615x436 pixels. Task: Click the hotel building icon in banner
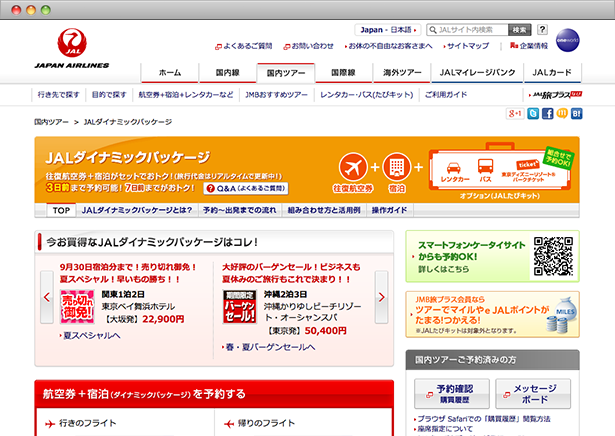coord(397,167)
